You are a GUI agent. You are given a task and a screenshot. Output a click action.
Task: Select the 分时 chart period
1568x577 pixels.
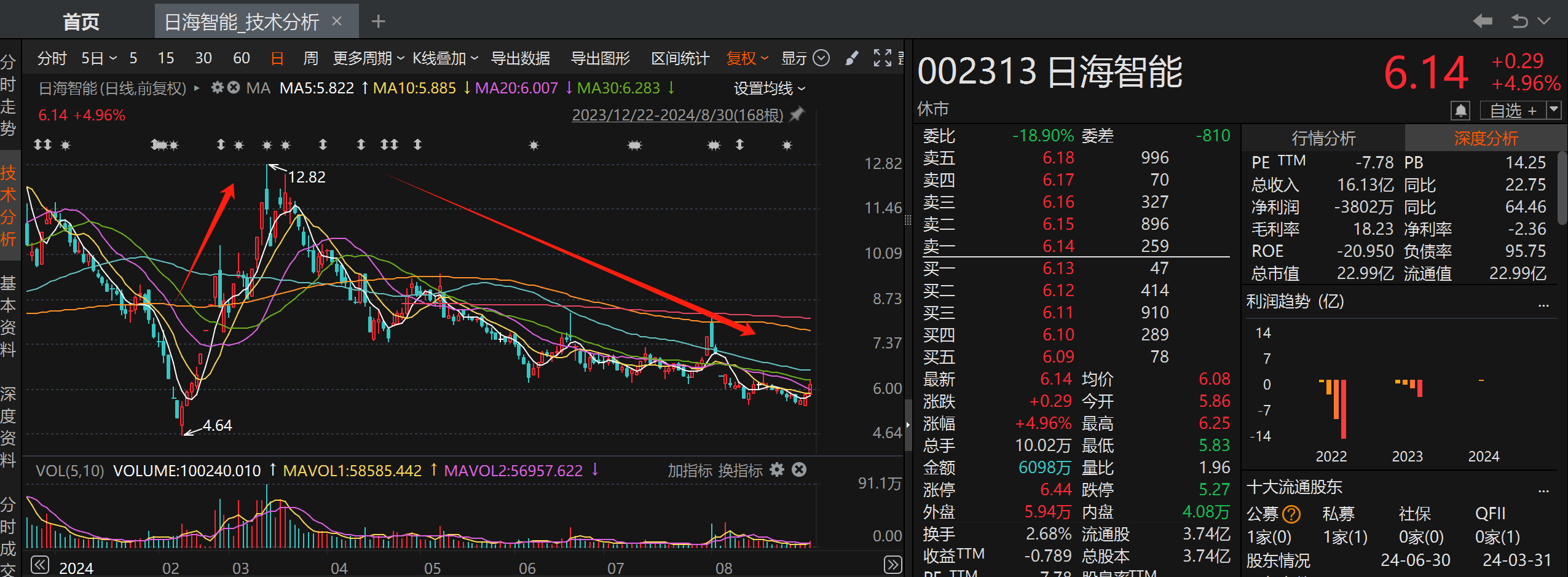52,58
